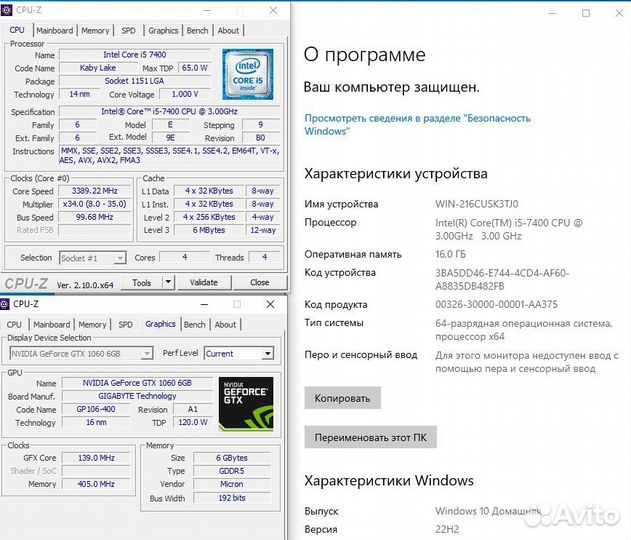Click the GFX Core value 139.0 MHz
The image size is (631, 540).
[96, 458]
